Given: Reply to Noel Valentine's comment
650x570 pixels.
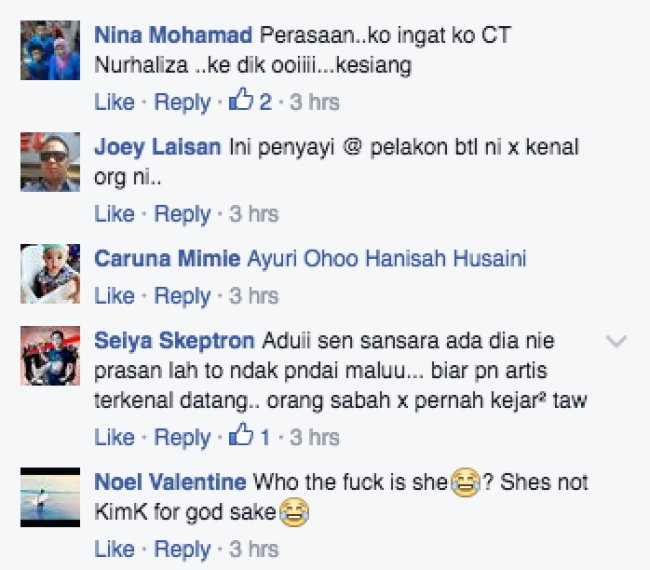Looking at the screenshot, I should (182, 550).
